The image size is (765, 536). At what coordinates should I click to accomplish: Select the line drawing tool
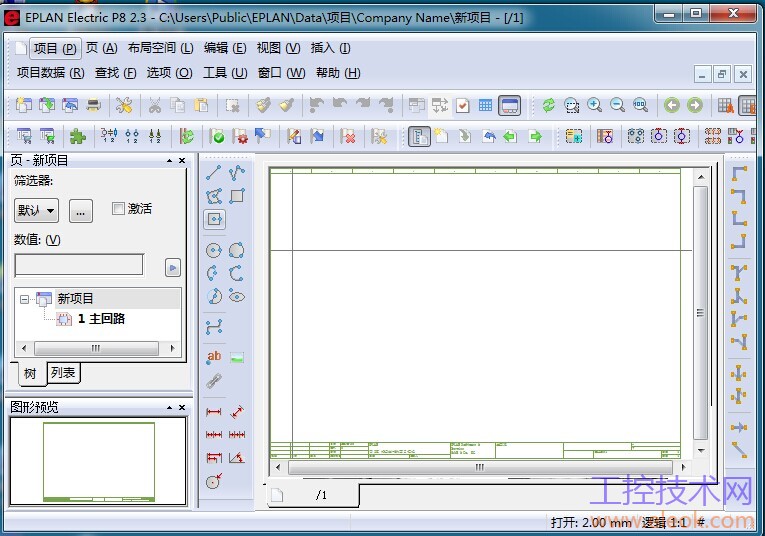tap(214, 173)
